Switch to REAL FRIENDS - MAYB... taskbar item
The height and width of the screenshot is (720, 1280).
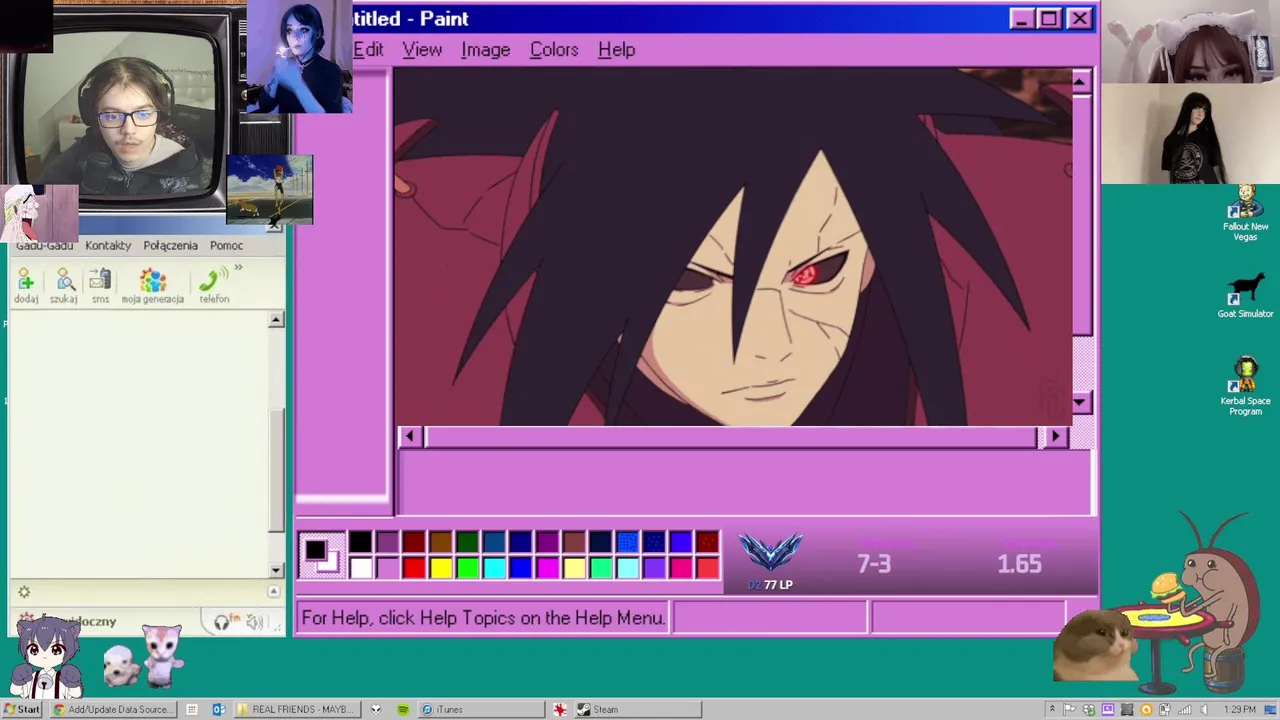295,709
